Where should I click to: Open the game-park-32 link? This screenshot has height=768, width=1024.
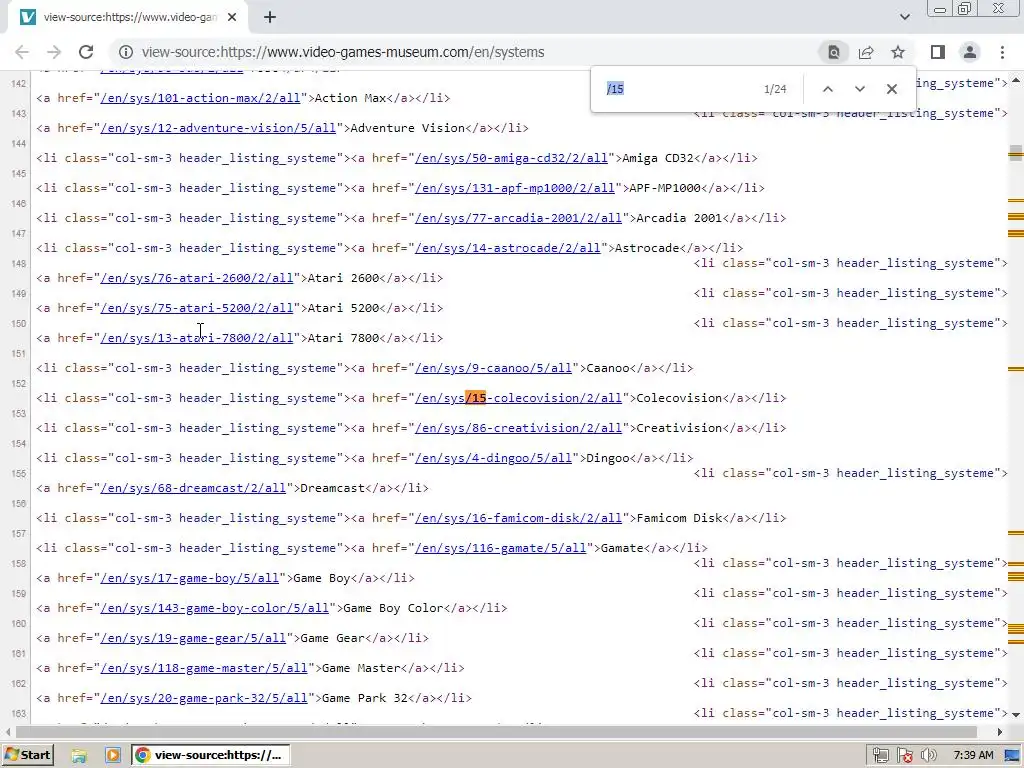click(x=204, y=699)
